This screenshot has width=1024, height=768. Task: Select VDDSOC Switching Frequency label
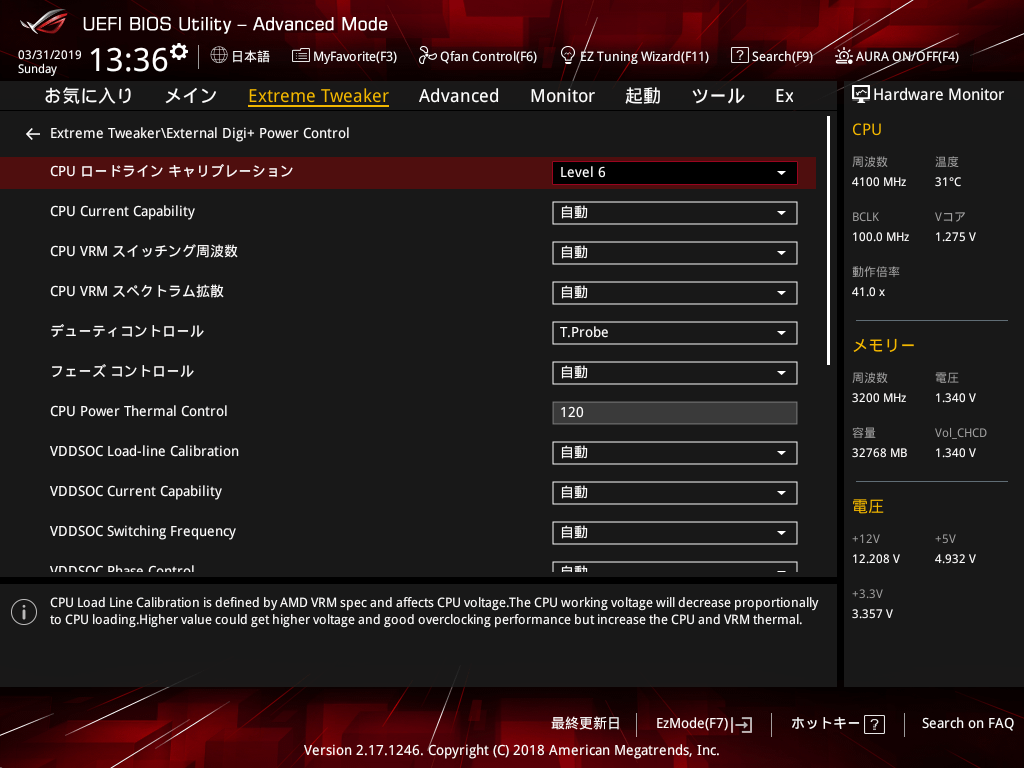point(142,532)
